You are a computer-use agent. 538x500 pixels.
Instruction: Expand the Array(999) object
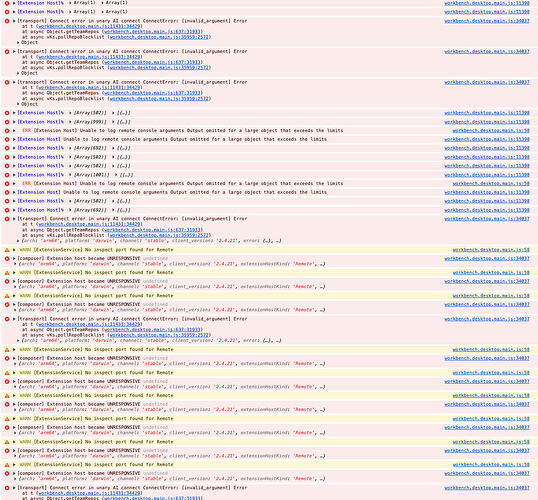[x=70, y=122]
